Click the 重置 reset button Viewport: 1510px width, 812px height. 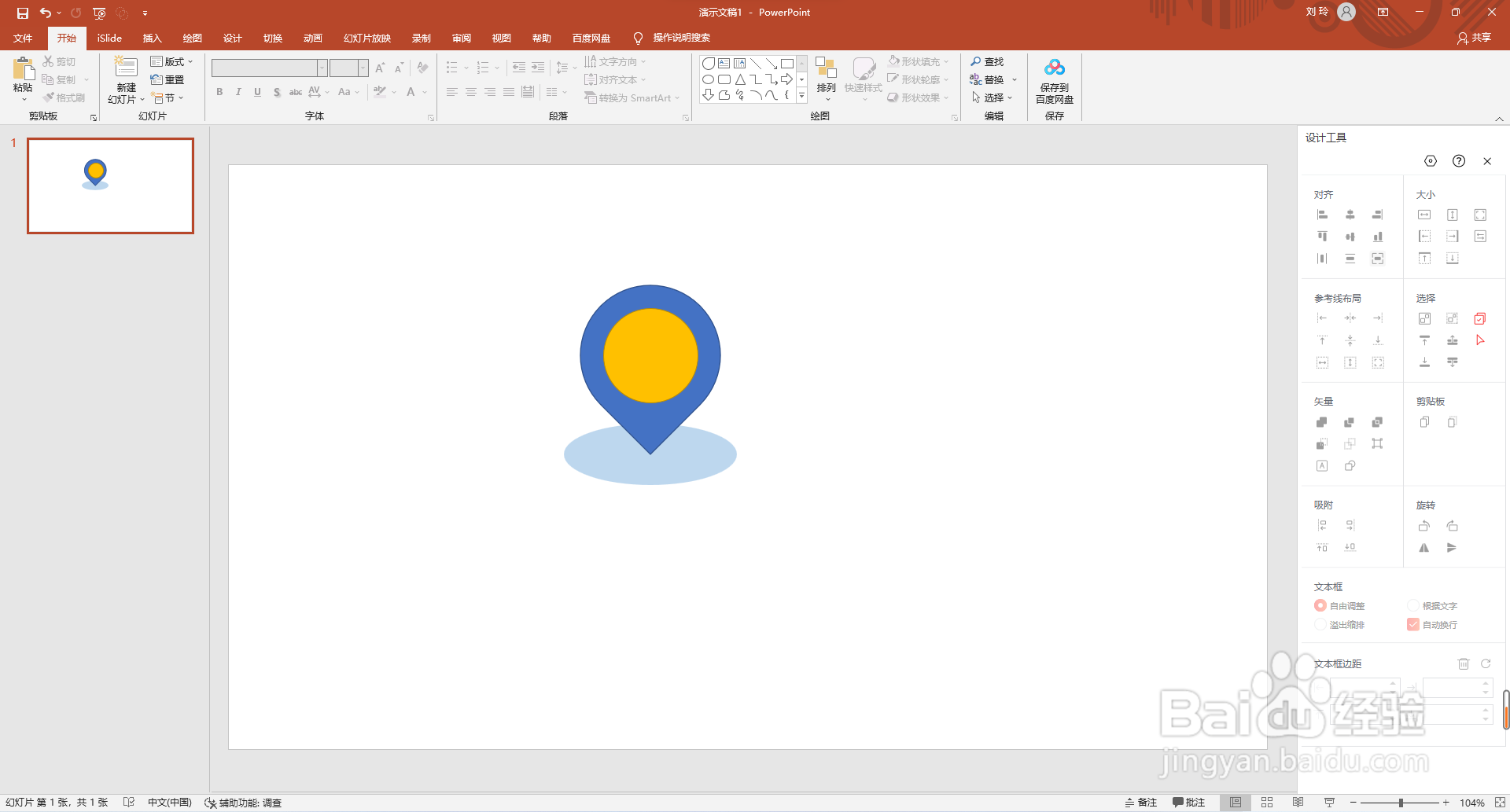(x=168, y=79)
